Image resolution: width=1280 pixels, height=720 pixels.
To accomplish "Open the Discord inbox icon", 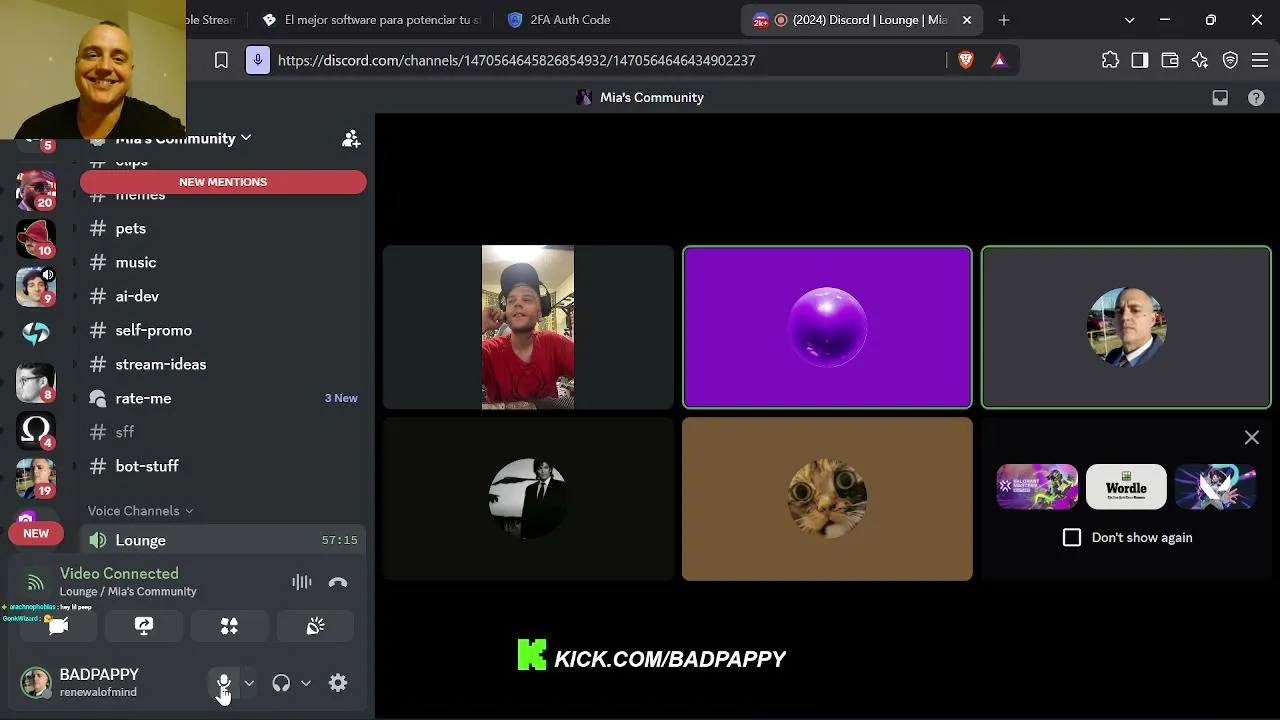I will pyautogui.click(x=1220, y=97).
